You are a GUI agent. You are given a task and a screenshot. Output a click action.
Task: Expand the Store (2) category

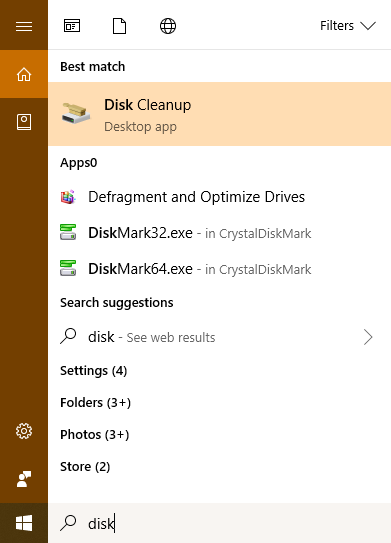[x=85, y=466]
